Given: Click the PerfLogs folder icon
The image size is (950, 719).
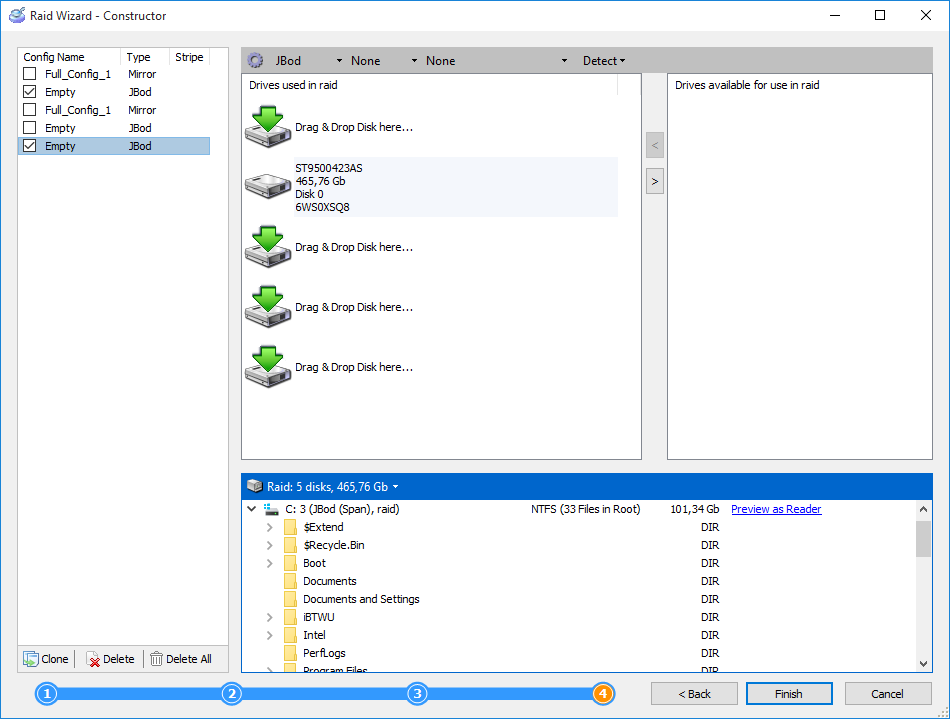Looking at the screenshot, I should (x=290, y=653).
